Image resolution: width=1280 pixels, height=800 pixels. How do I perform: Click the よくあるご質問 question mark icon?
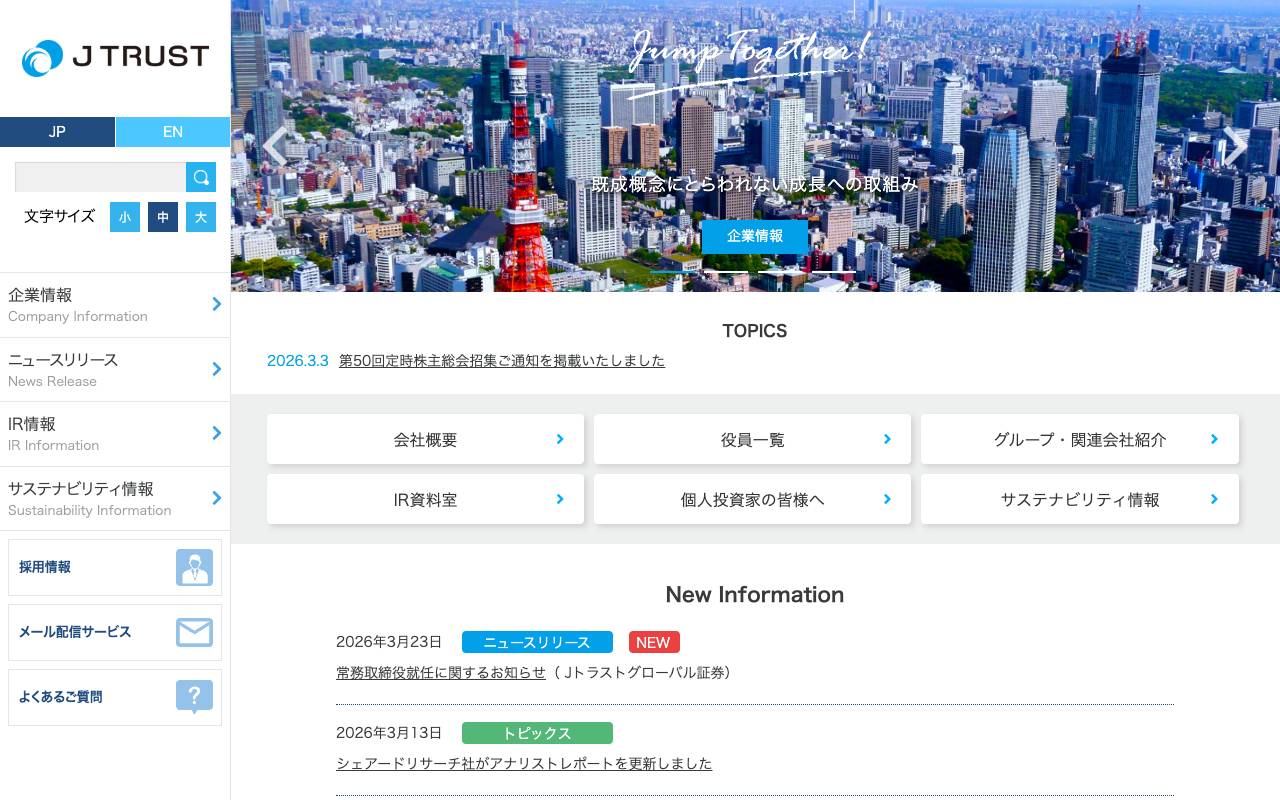[x=194, y=696]
